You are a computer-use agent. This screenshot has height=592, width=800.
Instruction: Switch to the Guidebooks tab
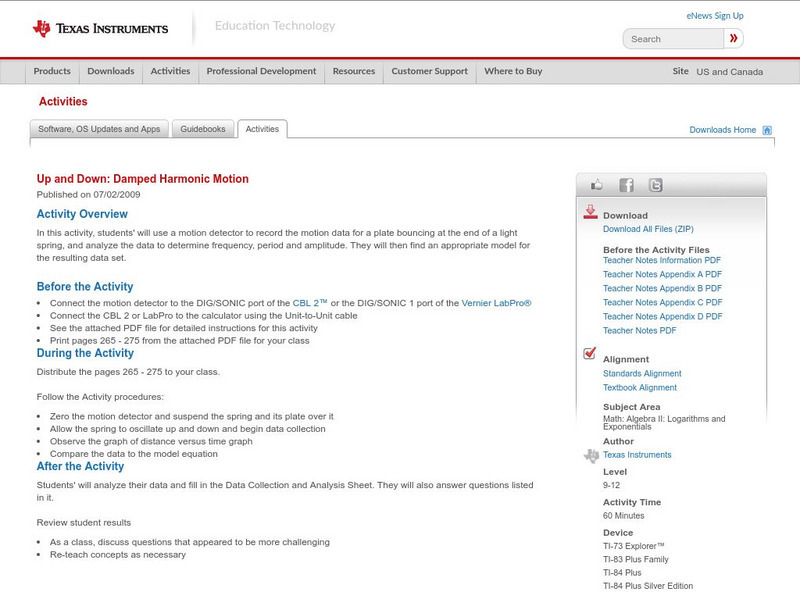(x=203, y=129)
